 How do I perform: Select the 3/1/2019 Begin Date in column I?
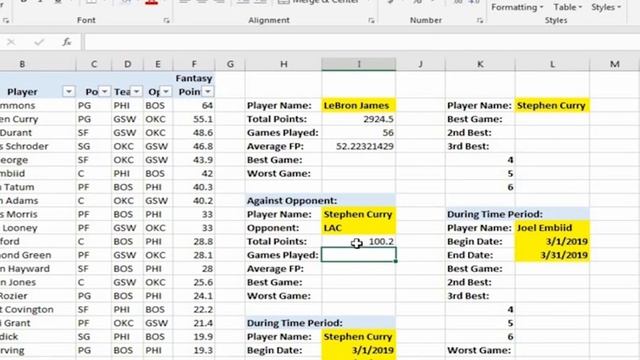tap(358, 350)
